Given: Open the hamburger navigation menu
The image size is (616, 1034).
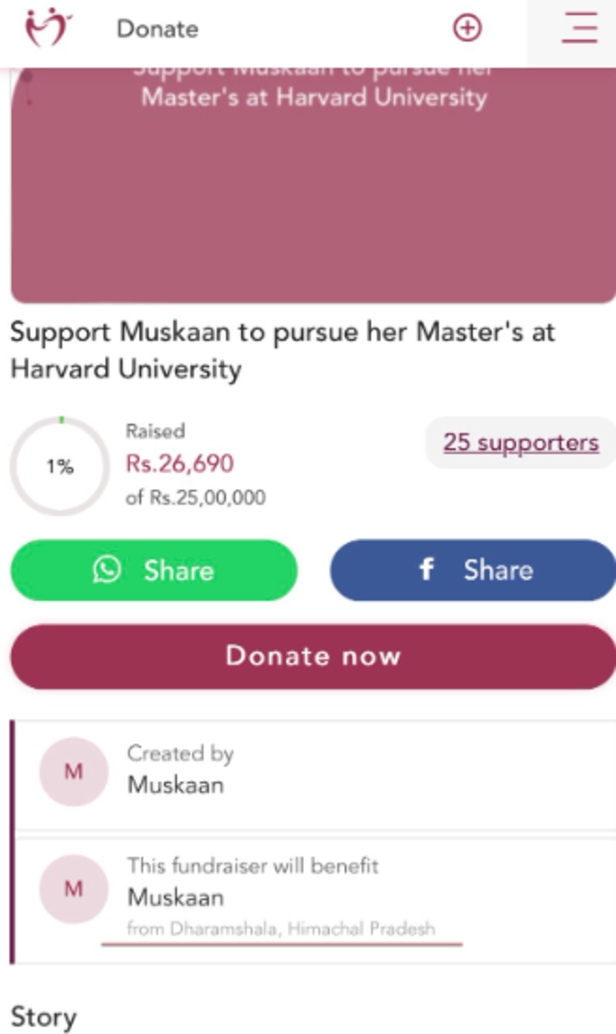Looking at the screenshot, I should point(578,29).
